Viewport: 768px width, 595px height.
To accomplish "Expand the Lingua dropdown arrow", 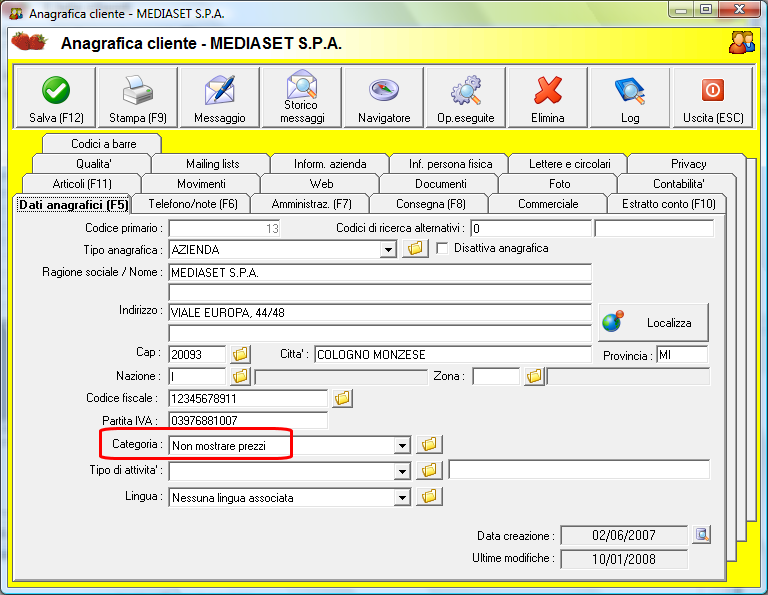I will 402,498.
